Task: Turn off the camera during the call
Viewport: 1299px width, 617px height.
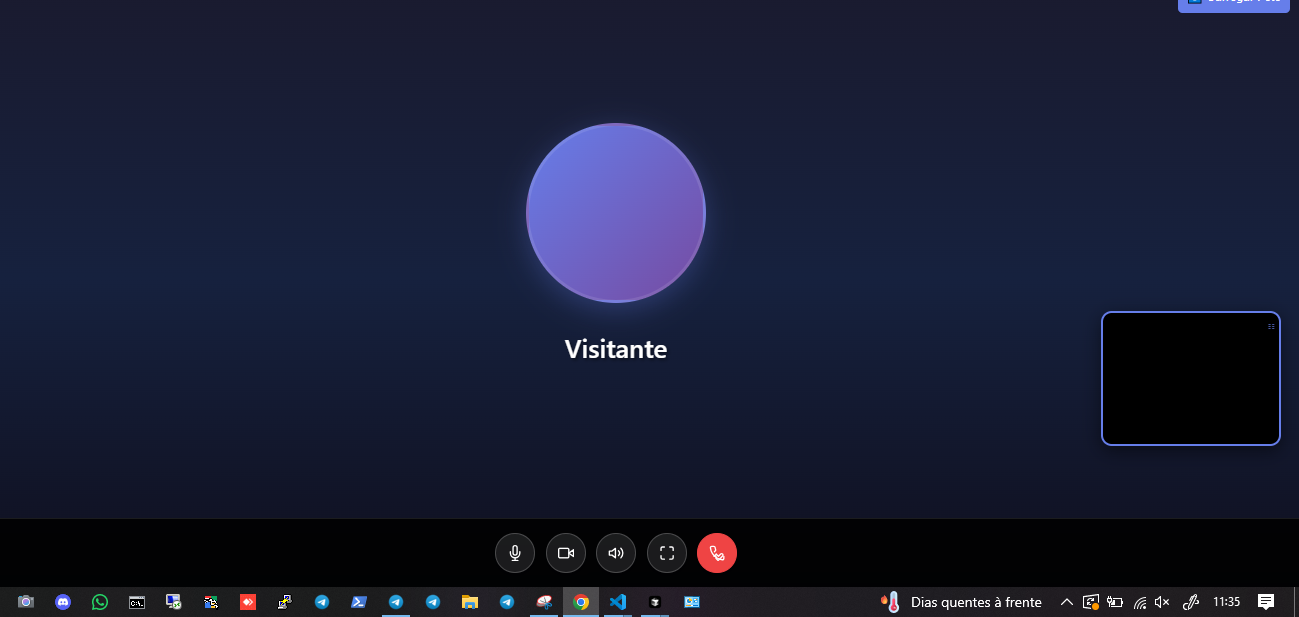Action: (x=565, y=552)
